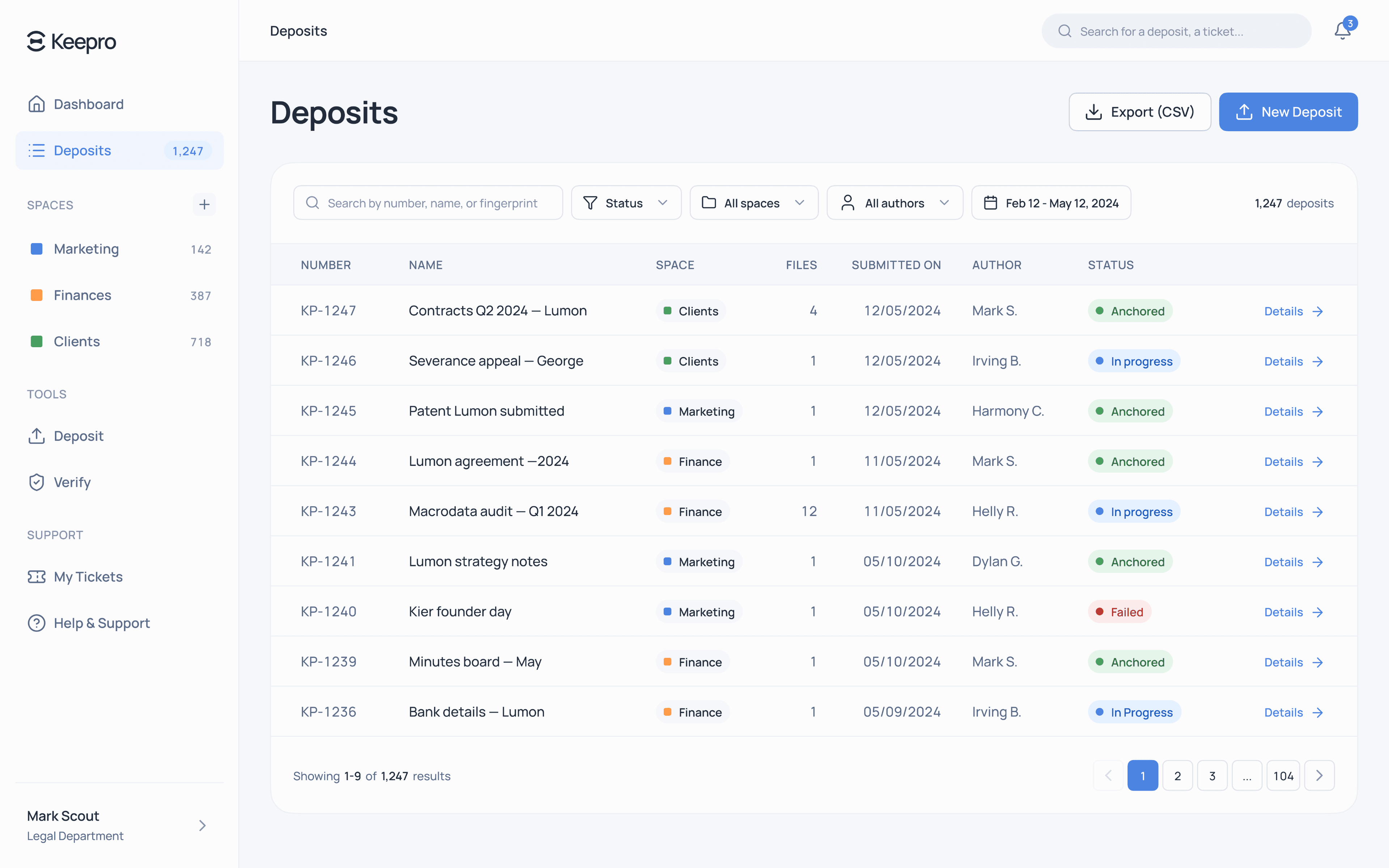Screen dimensions: 1389x868
Task: Click previous page left chevron
Action: click(x=1108, y=775)
